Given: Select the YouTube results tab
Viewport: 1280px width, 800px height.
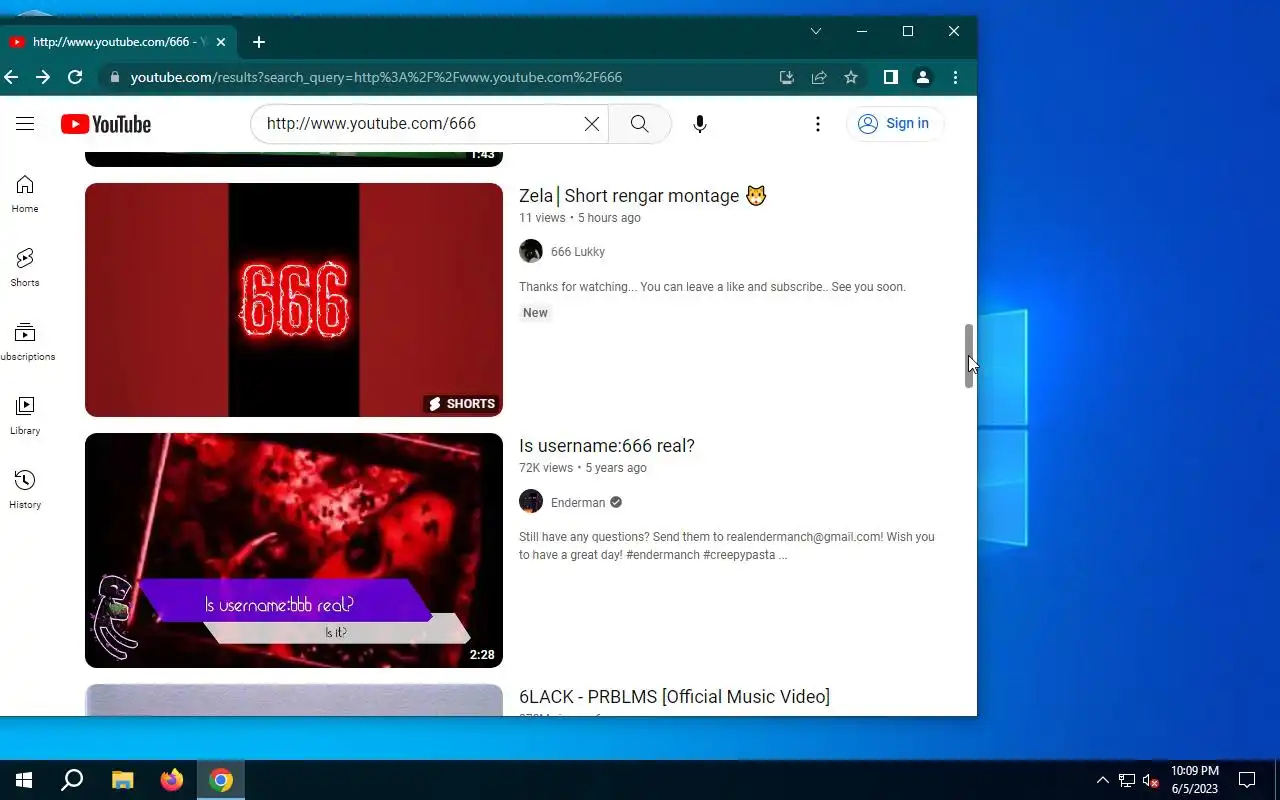Looking at the screenshot, I should [118, 42].
